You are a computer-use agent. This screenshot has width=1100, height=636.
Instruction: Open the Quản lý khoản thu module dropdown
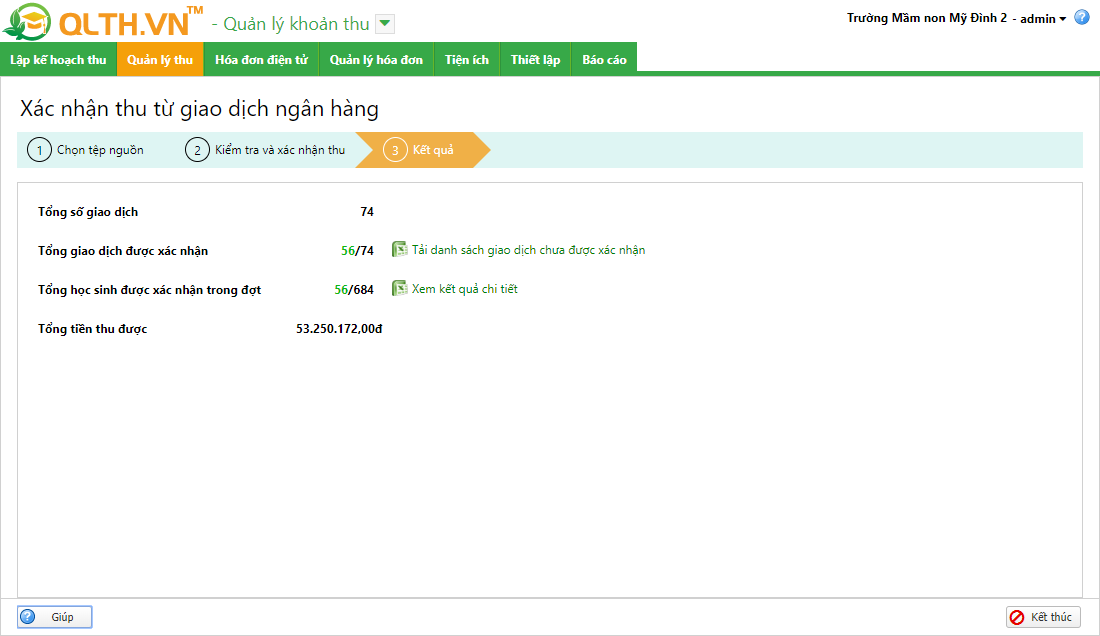coord(384,24)
